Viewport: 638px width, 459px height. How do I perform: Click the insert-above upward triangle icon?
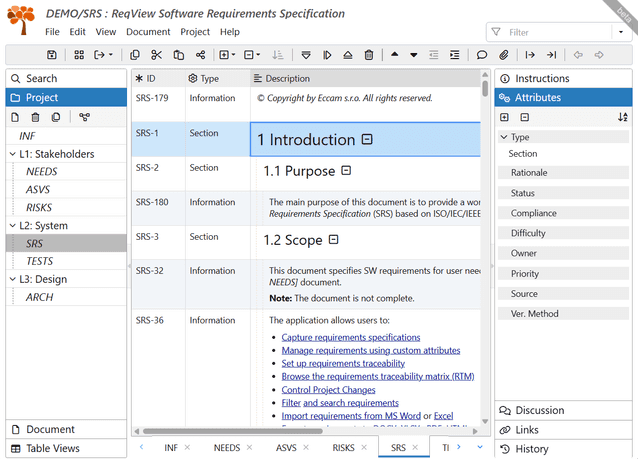pos(348,55)
